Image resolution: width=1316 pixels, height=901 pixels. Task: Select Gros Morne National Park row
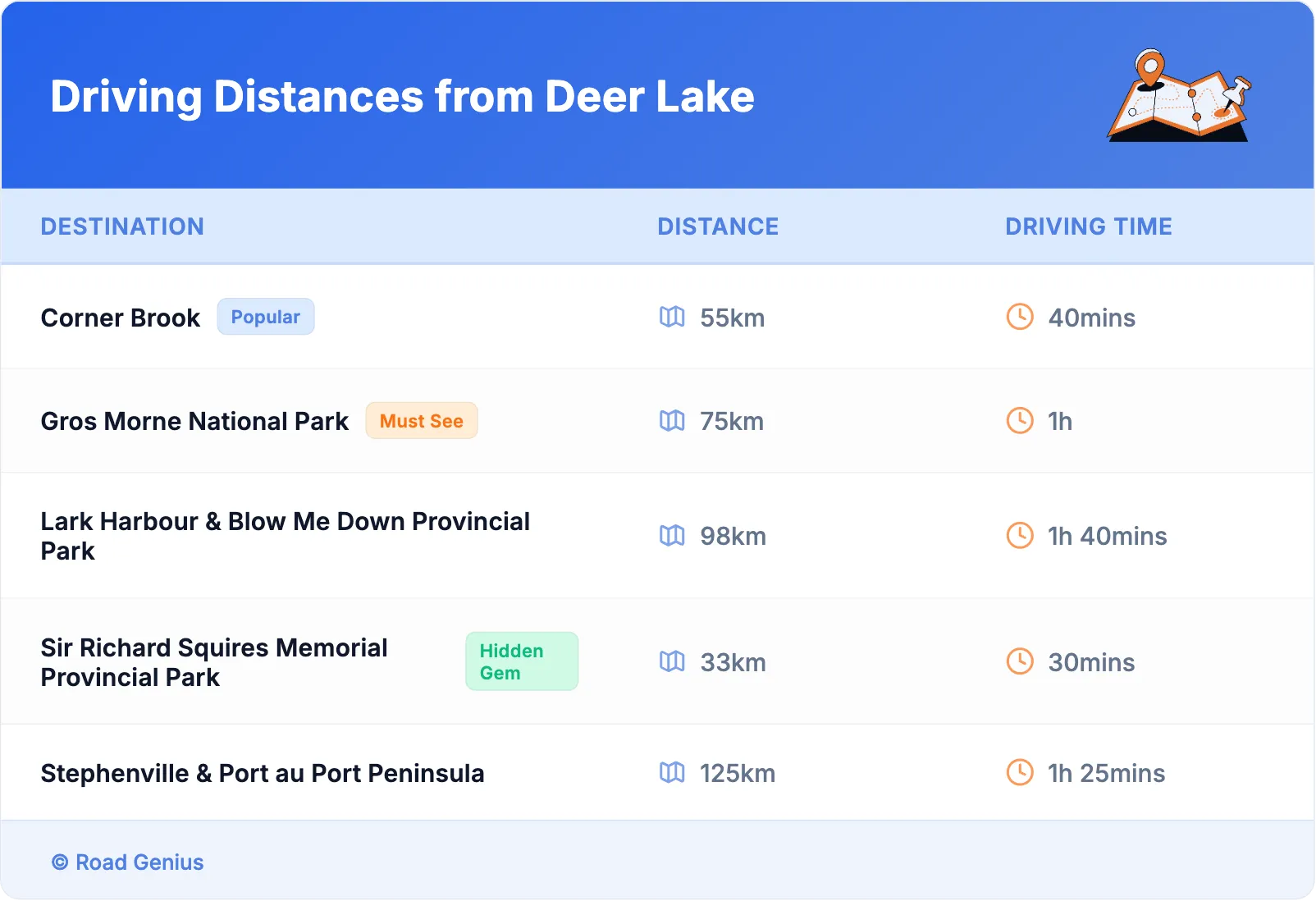[x=658, y=421]
